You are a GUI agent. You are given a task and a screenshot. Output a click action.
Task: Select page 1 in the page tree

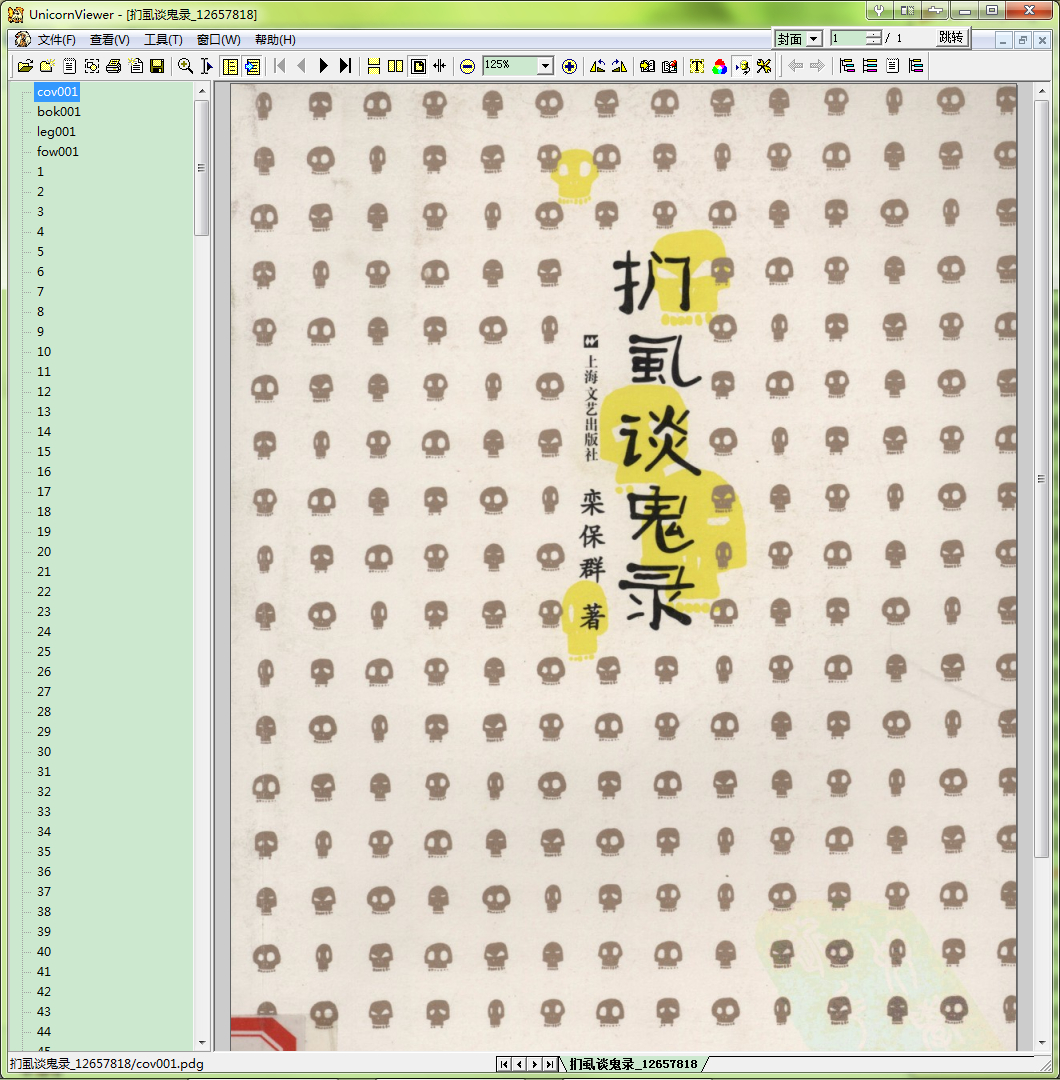pos(41,172)
